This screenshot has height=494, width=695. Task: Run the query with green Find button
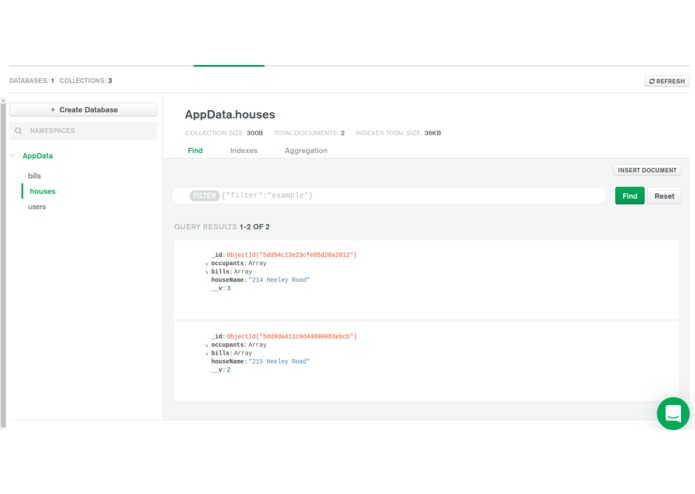tap(629, 196)
